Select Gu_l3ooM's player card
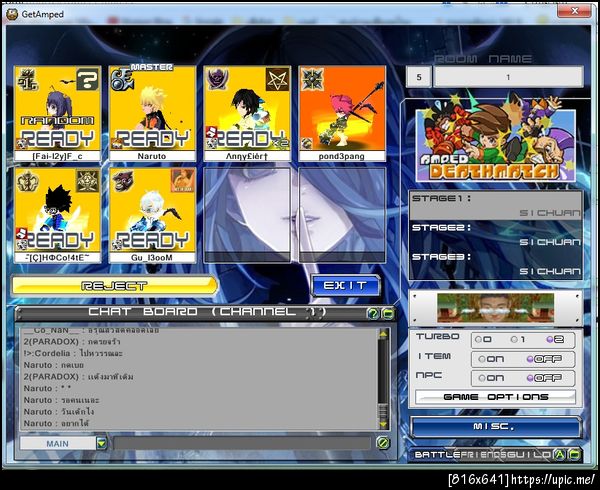This screenshot has height=490, width=600. [x=152, y=215]
